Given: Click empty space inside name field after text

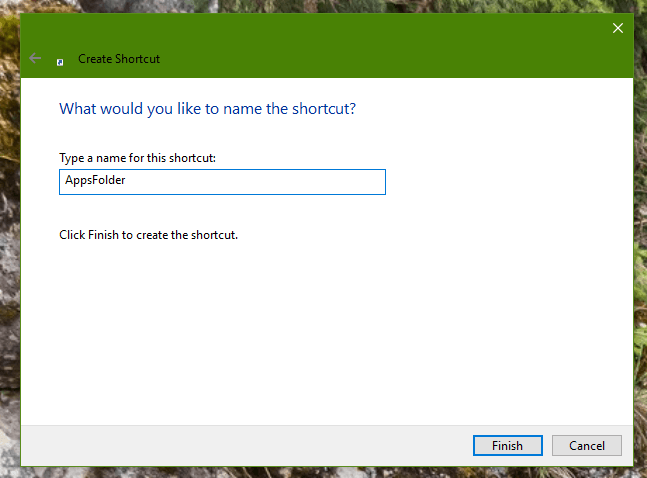Looking at the screenshot, I should coord(256,182).
